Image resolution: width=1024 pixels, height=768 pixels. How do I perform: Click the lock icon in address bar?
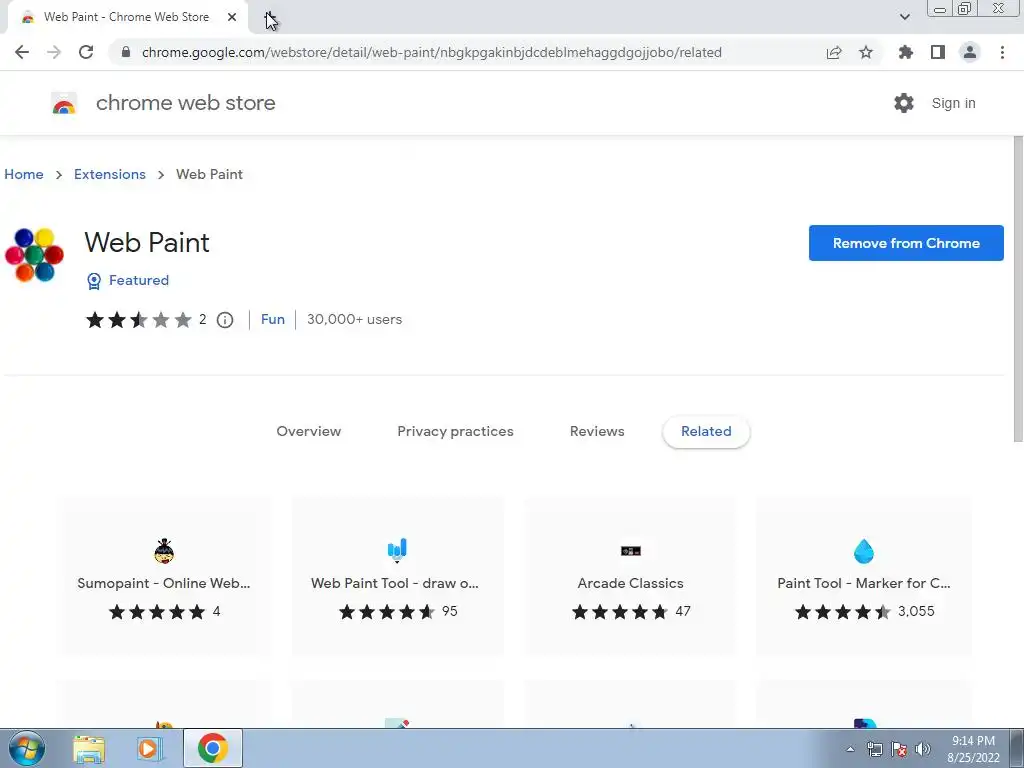pyautogui.click(x=127, y=52)
